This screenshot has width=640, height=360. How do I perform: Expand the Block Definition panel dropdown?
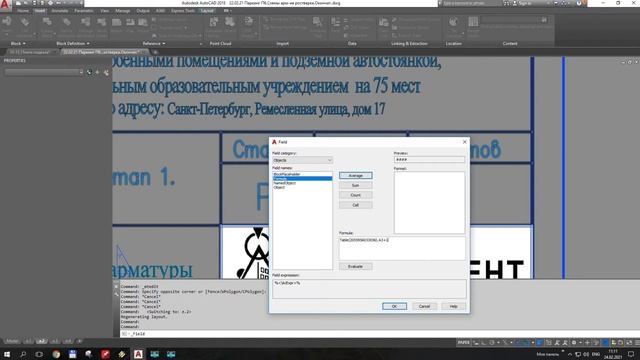coord(73,43)
